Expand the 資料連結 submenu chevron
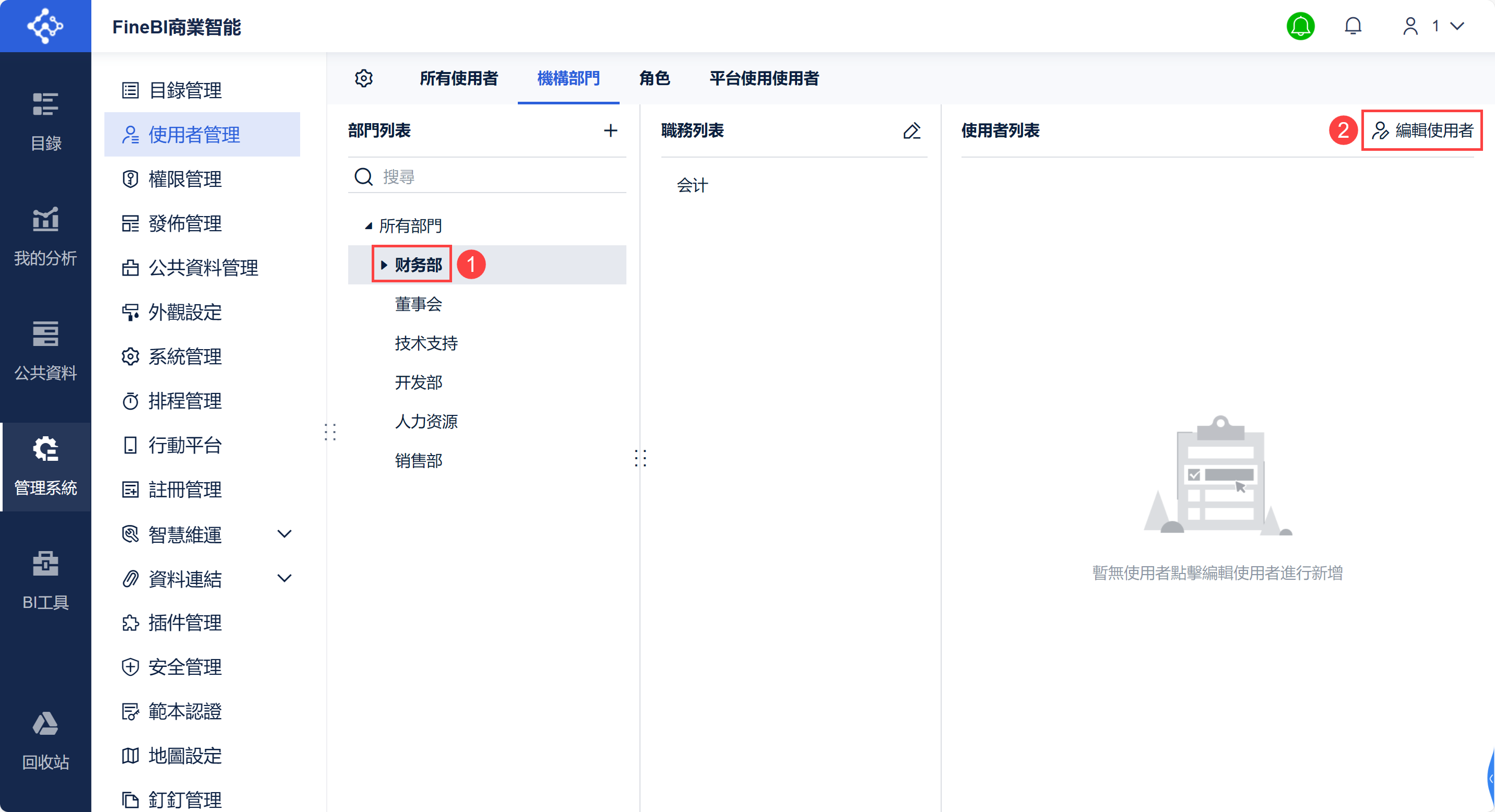Image resolution: width=1495 pixels, height=812 pixels. (284, 578)
